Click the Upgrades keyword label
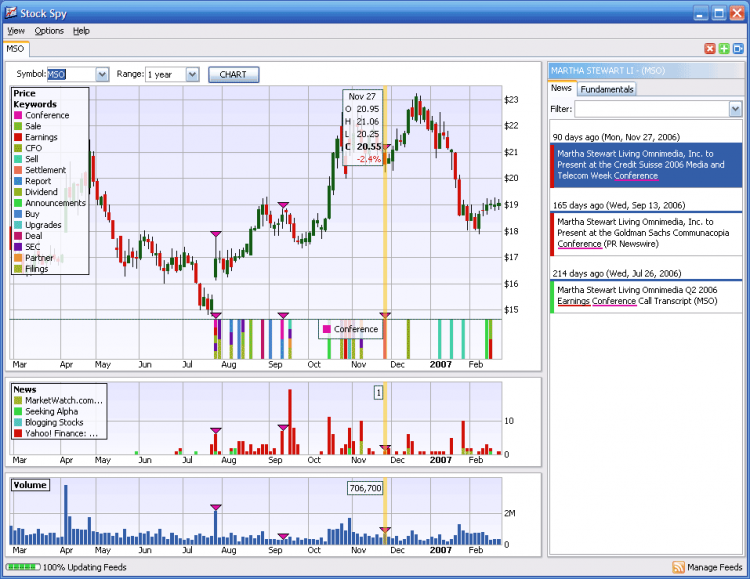Viewport: 750px width, 579px height. click(x=43, y=225)
